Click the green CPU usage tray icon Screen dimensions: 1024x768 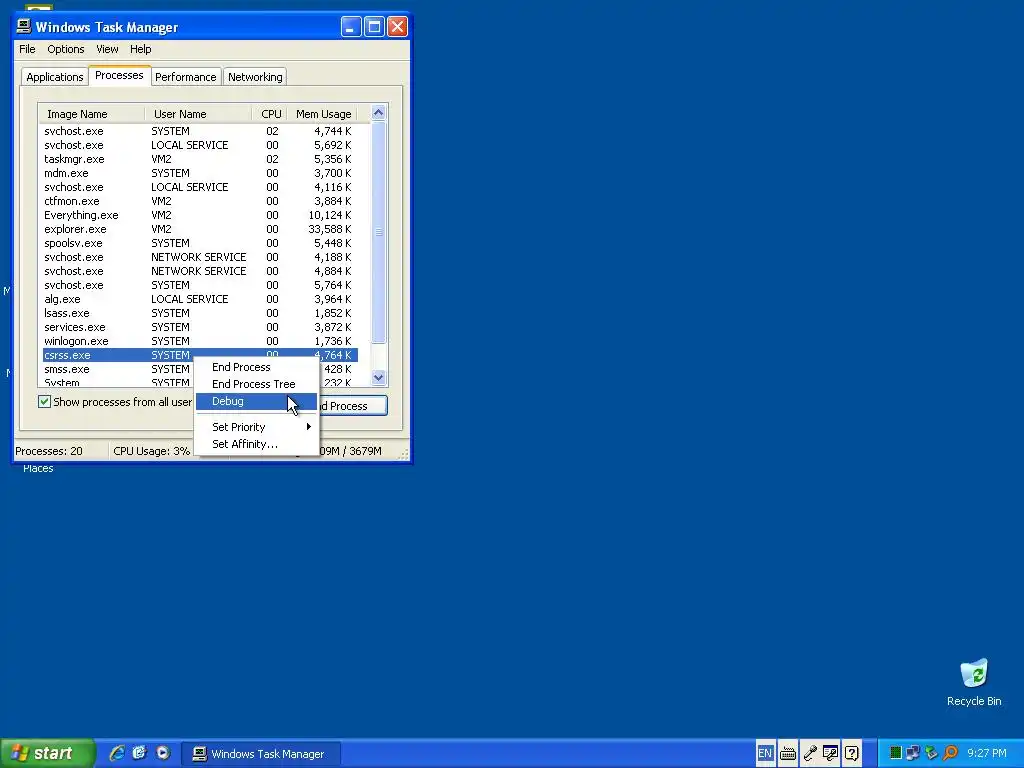[896, 754]
